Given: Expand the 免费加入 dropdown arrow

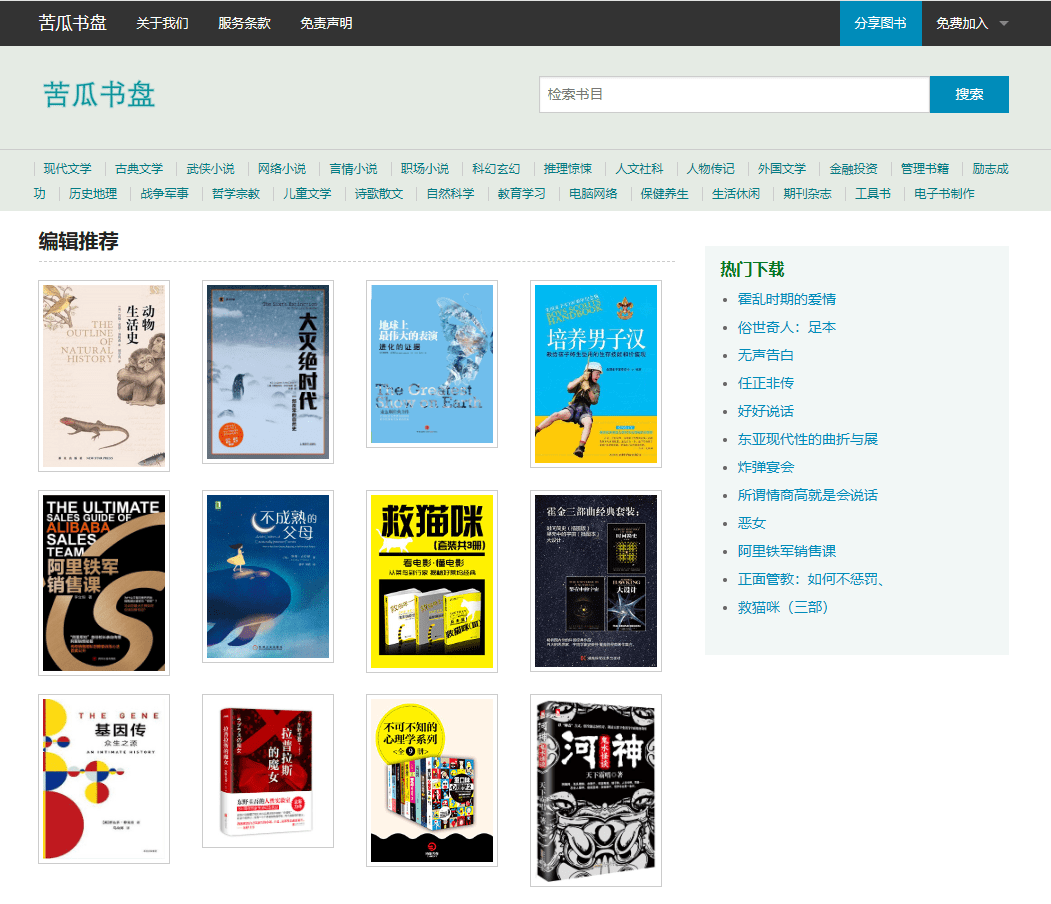Looking at the screenshot, I should click(1003, 24).
